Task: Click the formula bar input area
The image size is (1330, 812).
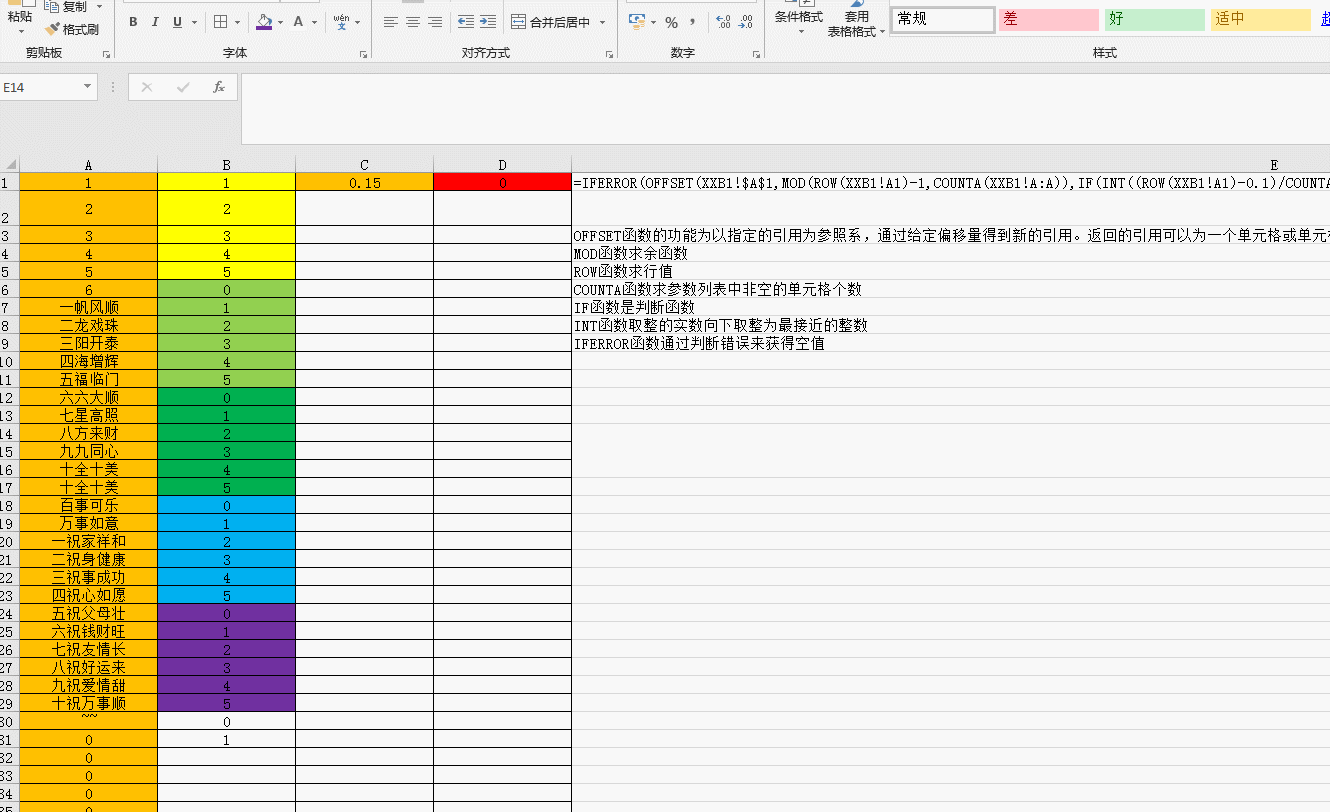Action: coord(785,108)
